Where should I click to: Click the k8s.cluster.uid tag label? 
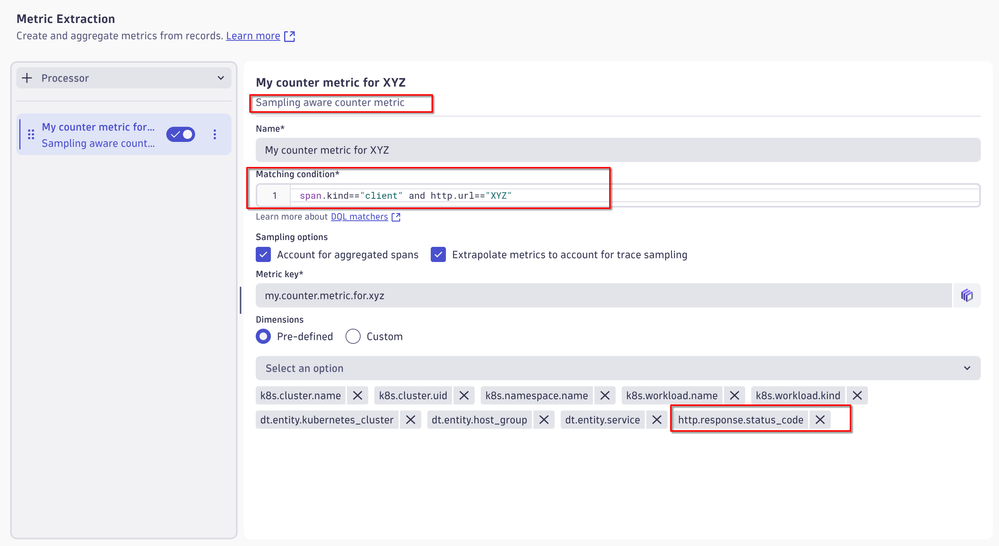pyautogui.click(x=413, y=396)
